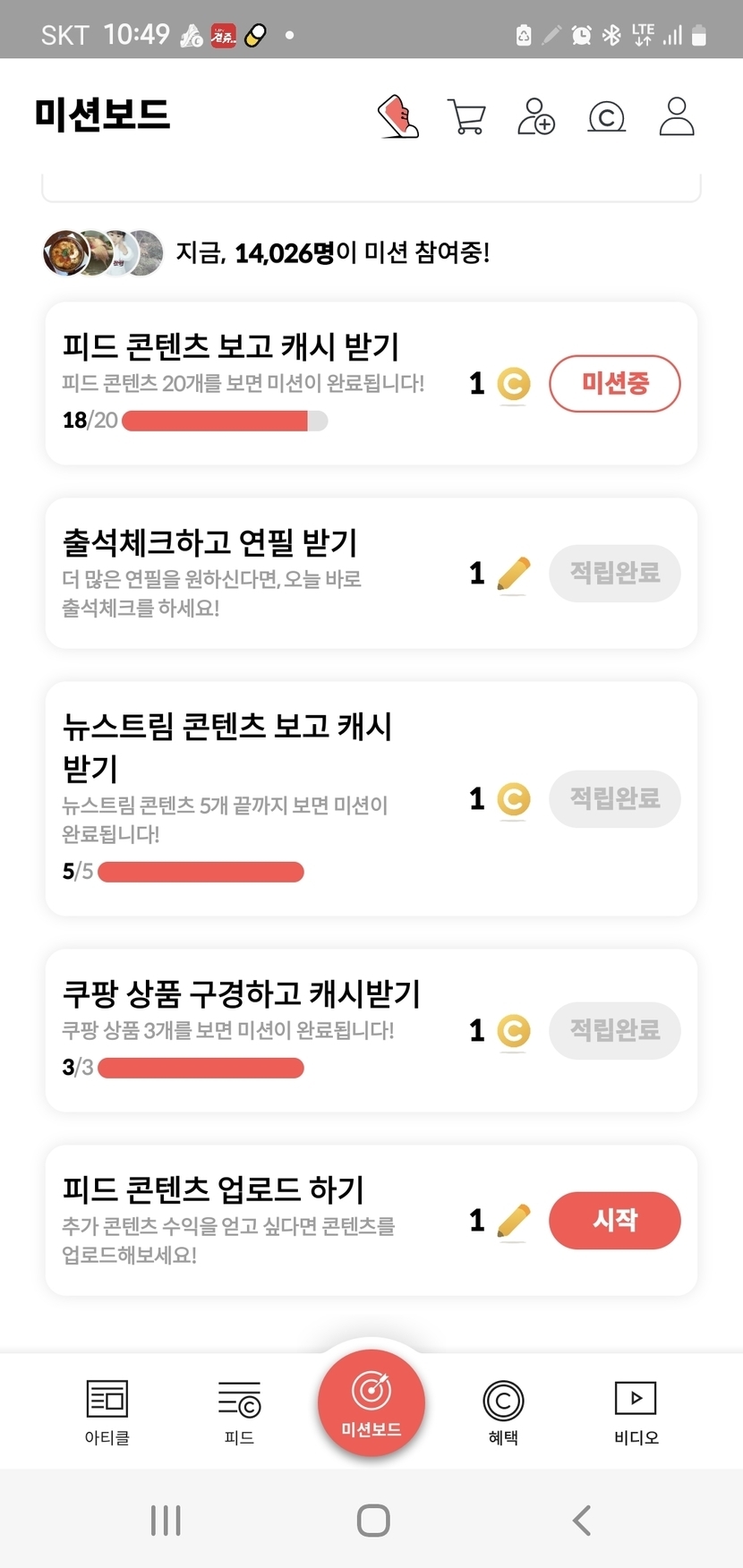Open the user profile icon
Screen dimensions: 743x1568
tap(677, 116)
